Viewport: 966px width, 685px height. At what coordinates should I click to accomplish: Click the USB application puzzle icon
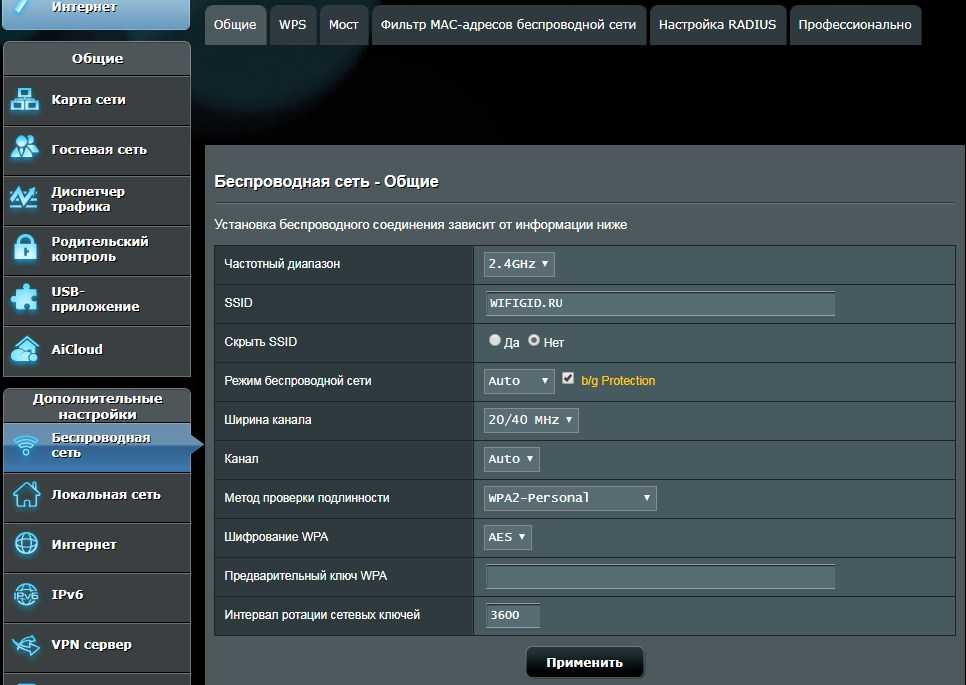point(25,299)
